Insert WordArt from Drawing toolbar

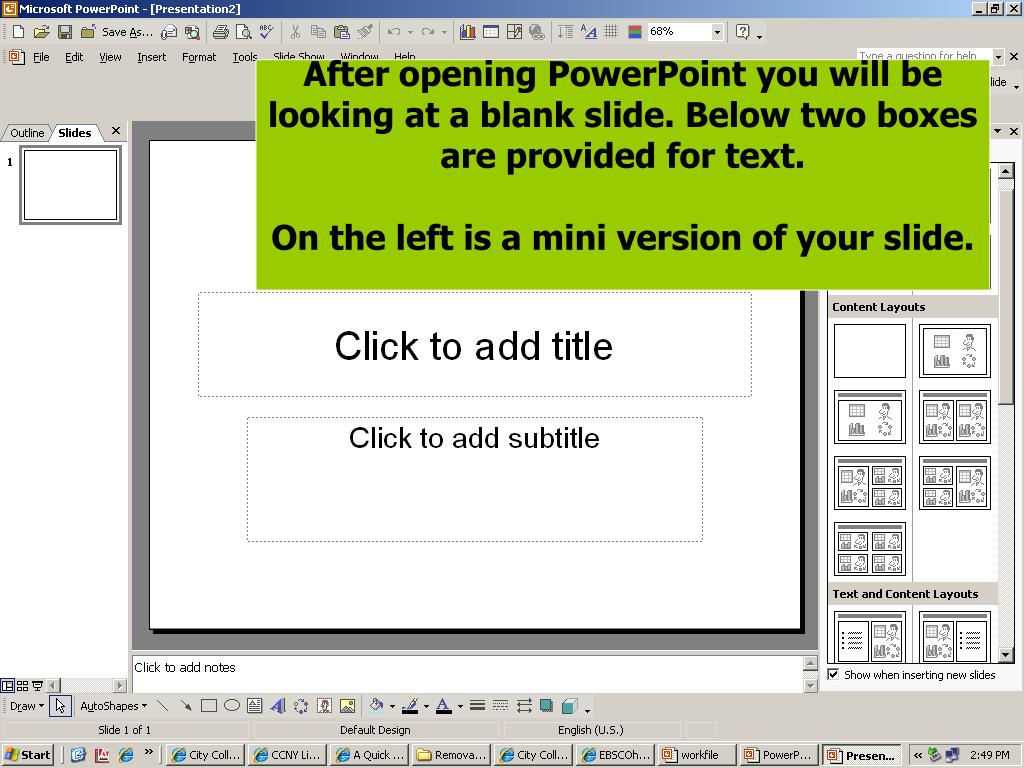[278, 706]
